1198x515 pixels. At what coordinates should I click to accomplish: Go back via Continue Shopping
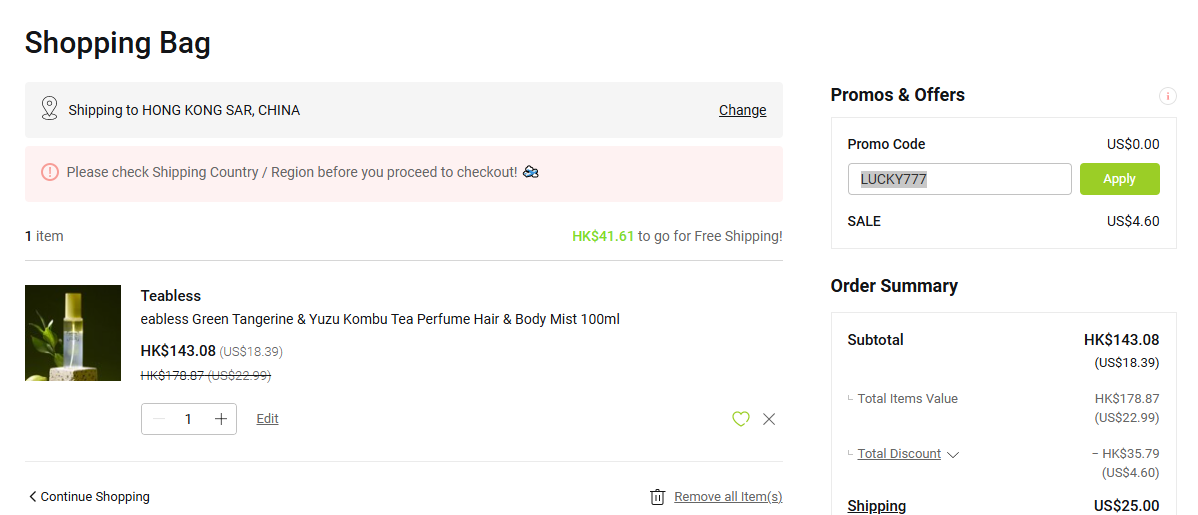[95, 497]
